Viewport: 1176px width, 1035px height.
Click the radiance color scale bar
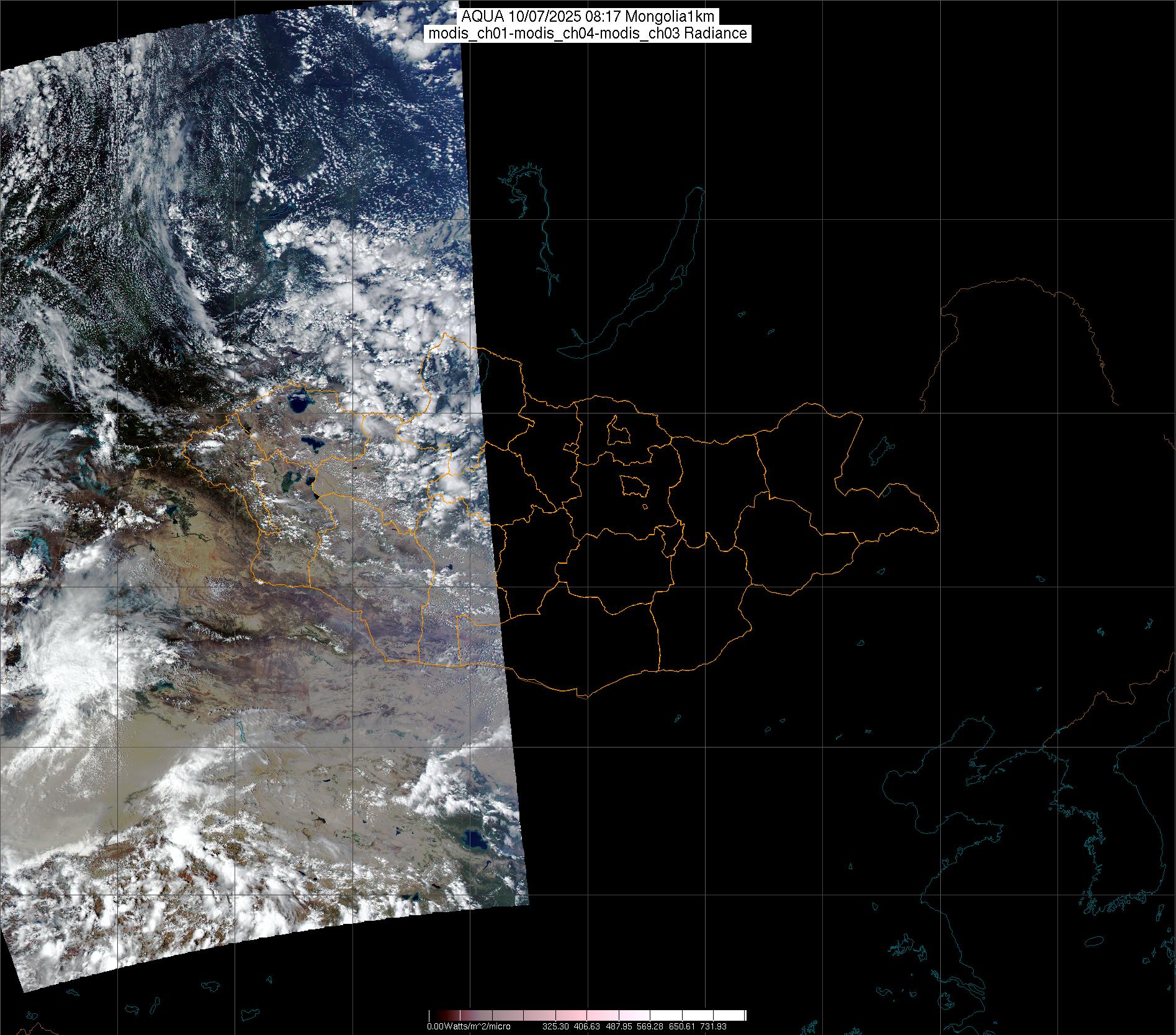coord(587,1015)
